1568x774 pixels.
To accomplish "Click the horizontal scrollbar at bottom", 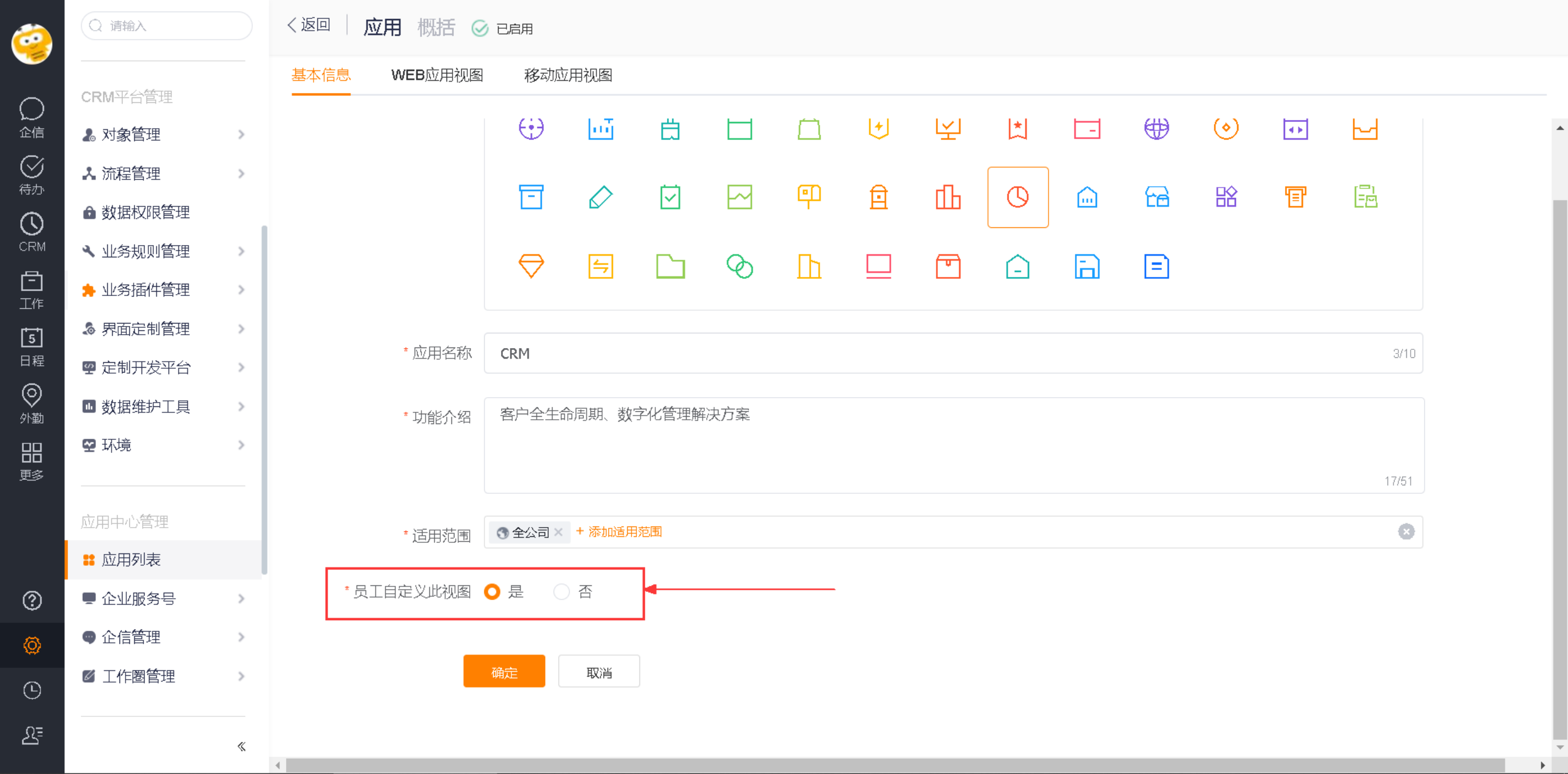I will click(x=895, y=765).
